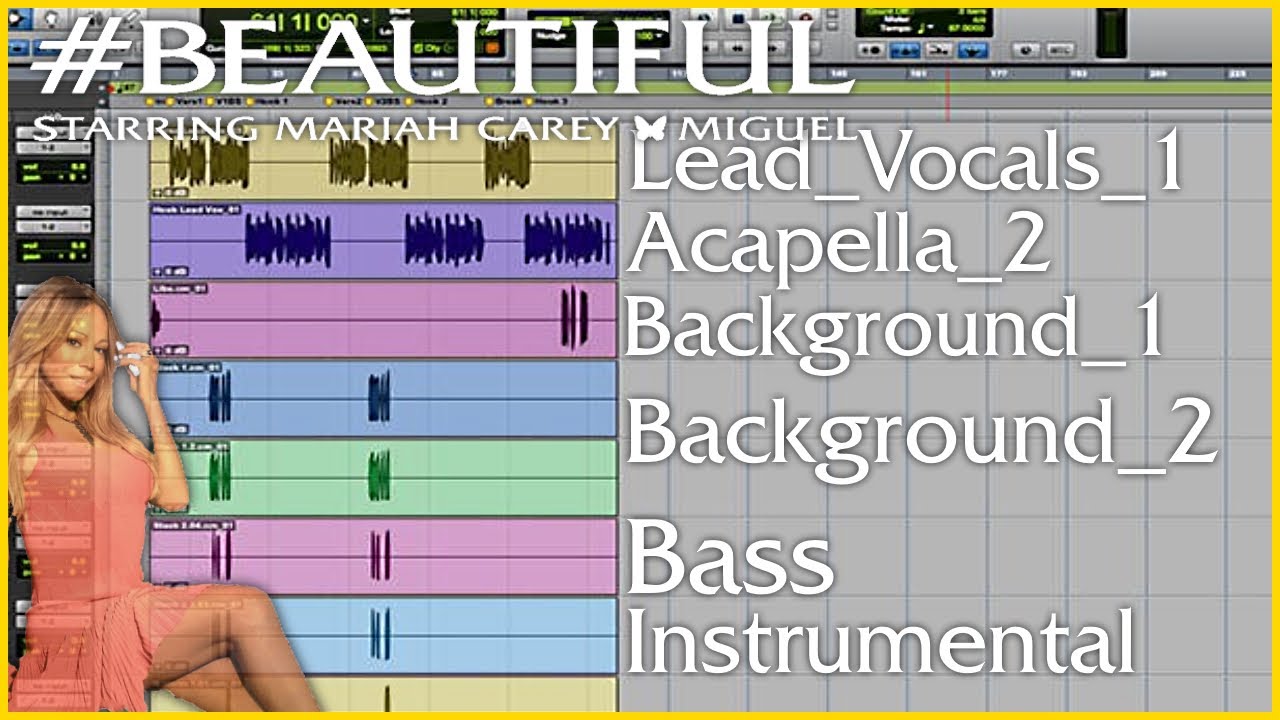1280x720 pixels.
Task: Click the output level meter
Action: click(x=1112, y=33)
